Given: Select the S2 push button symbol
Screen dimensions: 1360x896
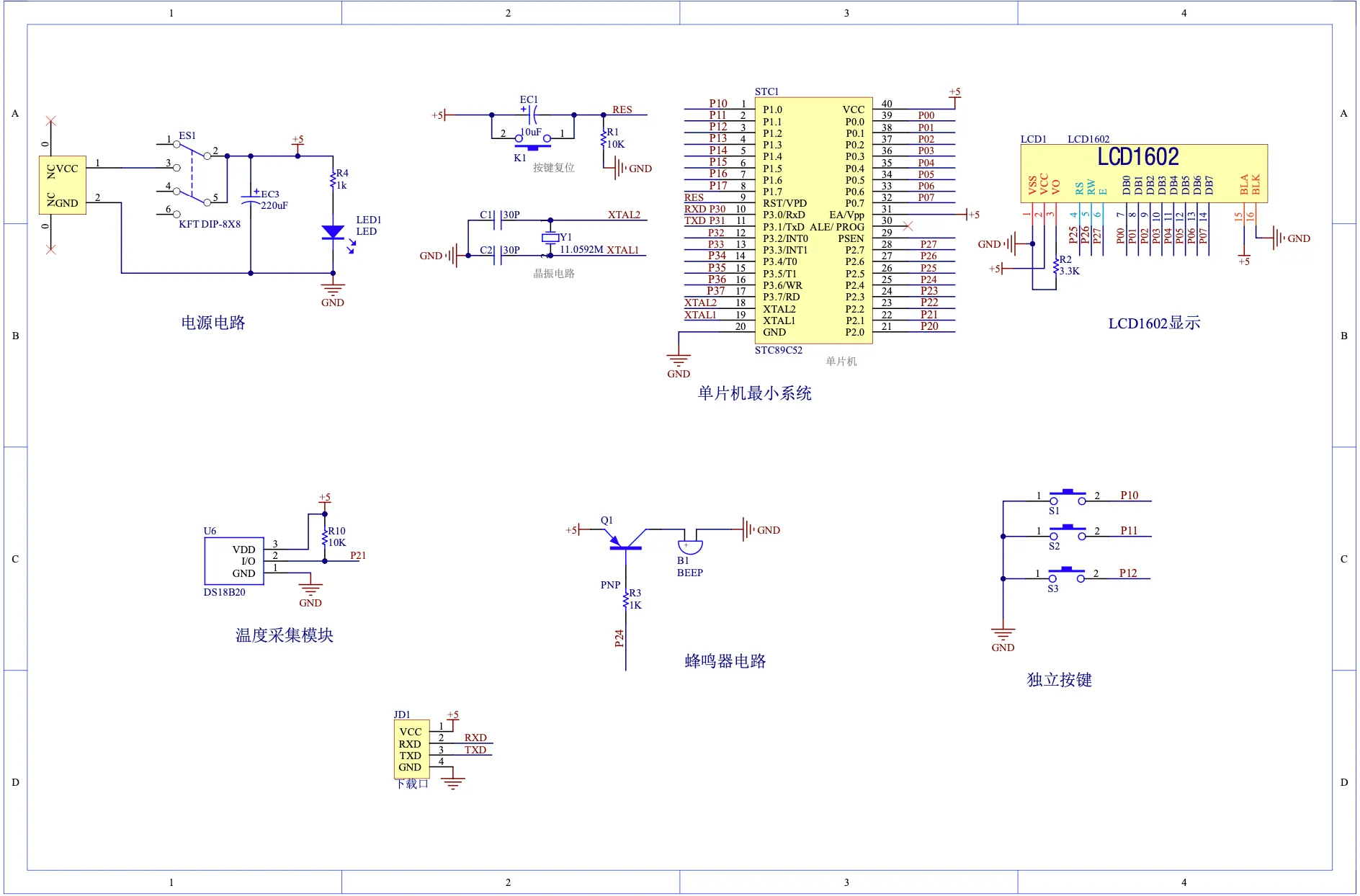Looking at the screenshot, I should click(x=1068, y=532).
